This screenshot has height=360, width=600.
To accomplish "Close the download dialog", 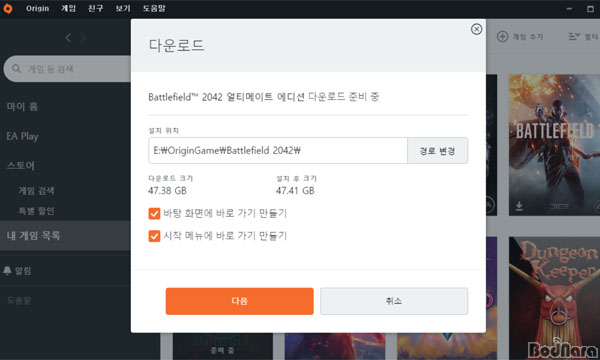I will tap(476, 29).
